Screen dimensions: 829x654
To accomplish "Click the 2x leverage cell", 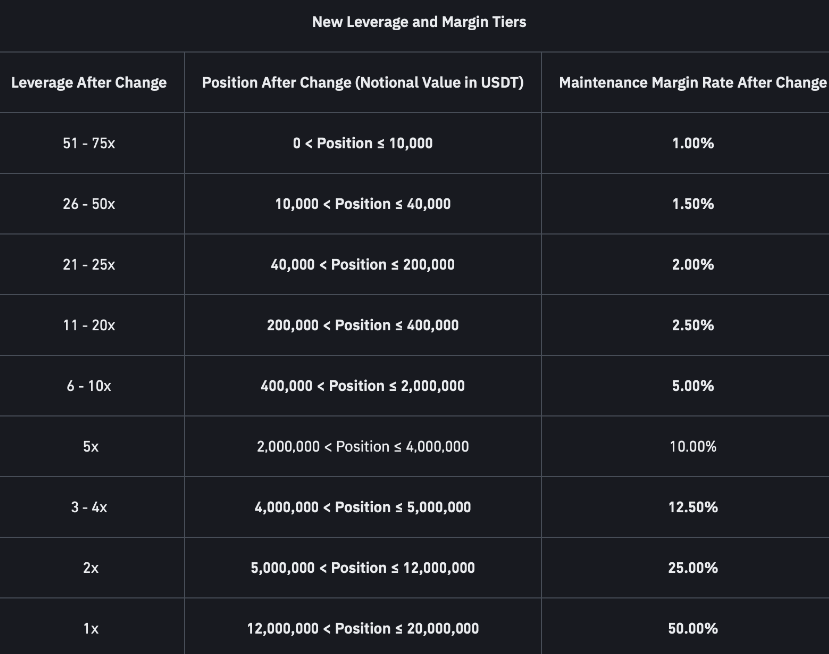I will 90,568.
